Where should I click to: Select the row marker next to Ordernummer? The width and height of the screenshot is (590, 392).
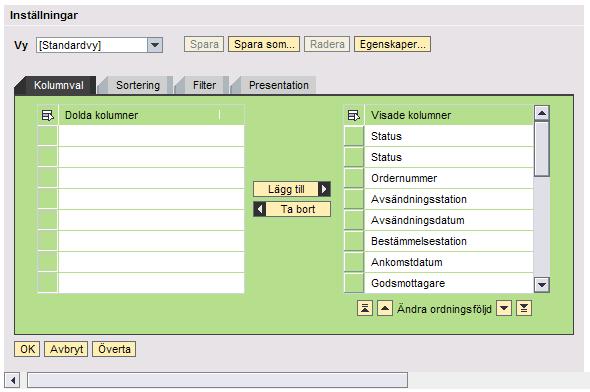[x=354, y=178]
